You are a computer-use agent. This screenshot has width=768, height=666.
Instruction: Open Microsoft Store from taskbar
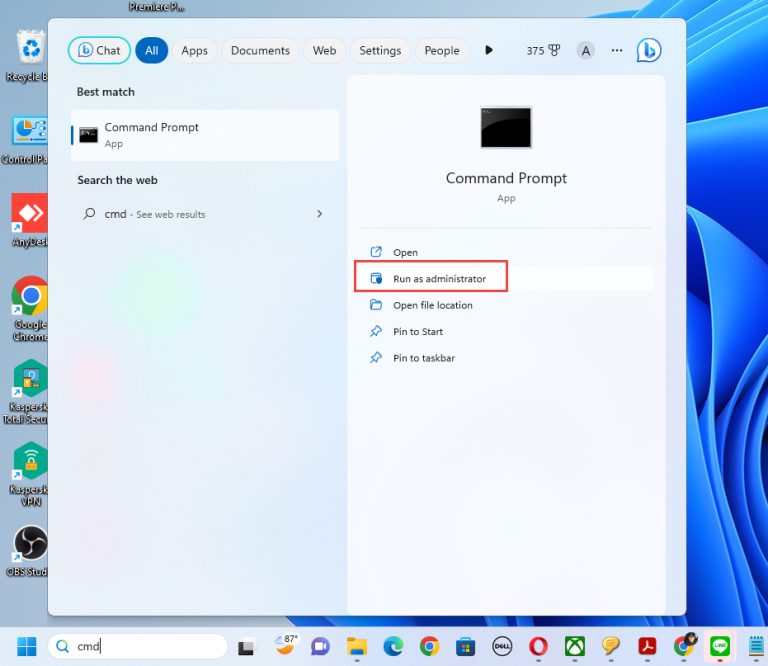465,647
